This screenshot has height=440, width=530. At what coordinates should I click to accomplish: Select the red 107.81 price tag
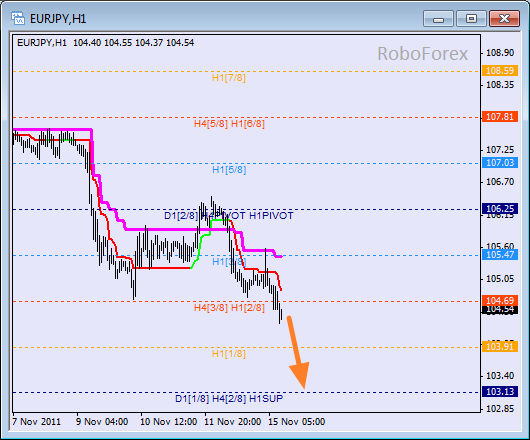[x=500, y=117]
